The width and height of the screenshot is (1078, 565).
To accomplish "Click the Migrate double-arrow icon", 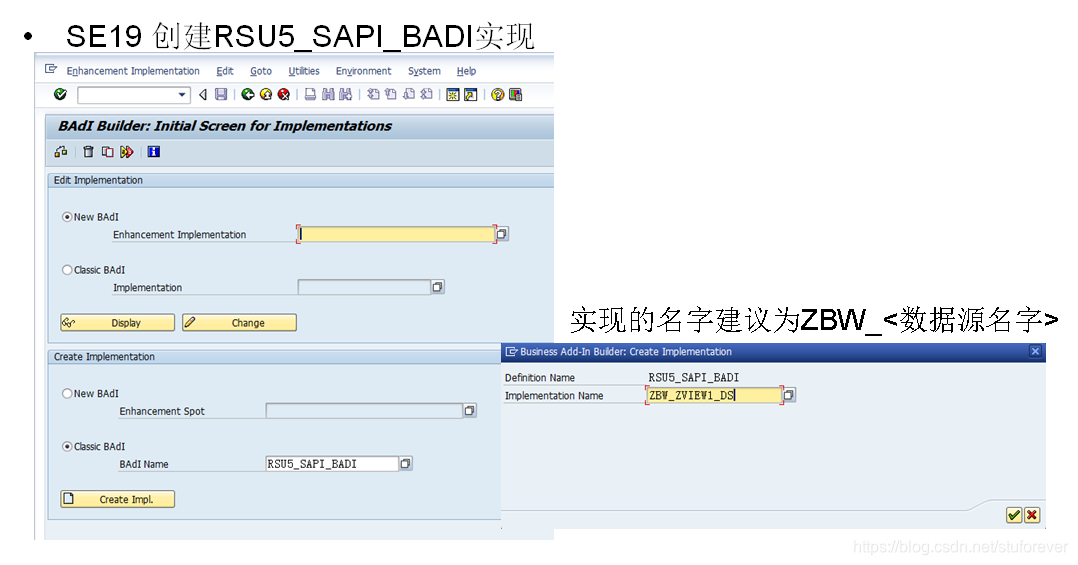I will (x=126, y=152).
